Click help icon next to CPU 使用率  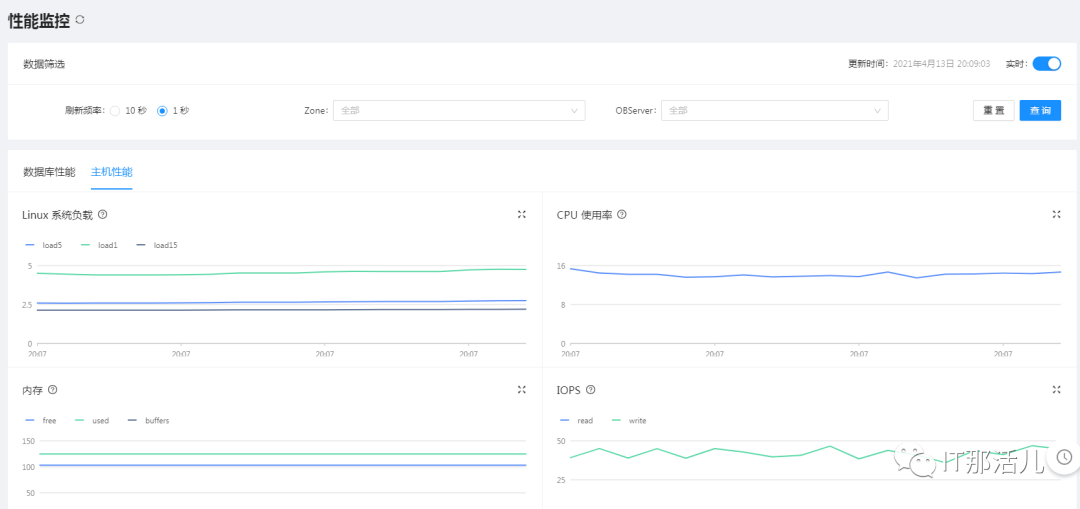click(622, 214)
